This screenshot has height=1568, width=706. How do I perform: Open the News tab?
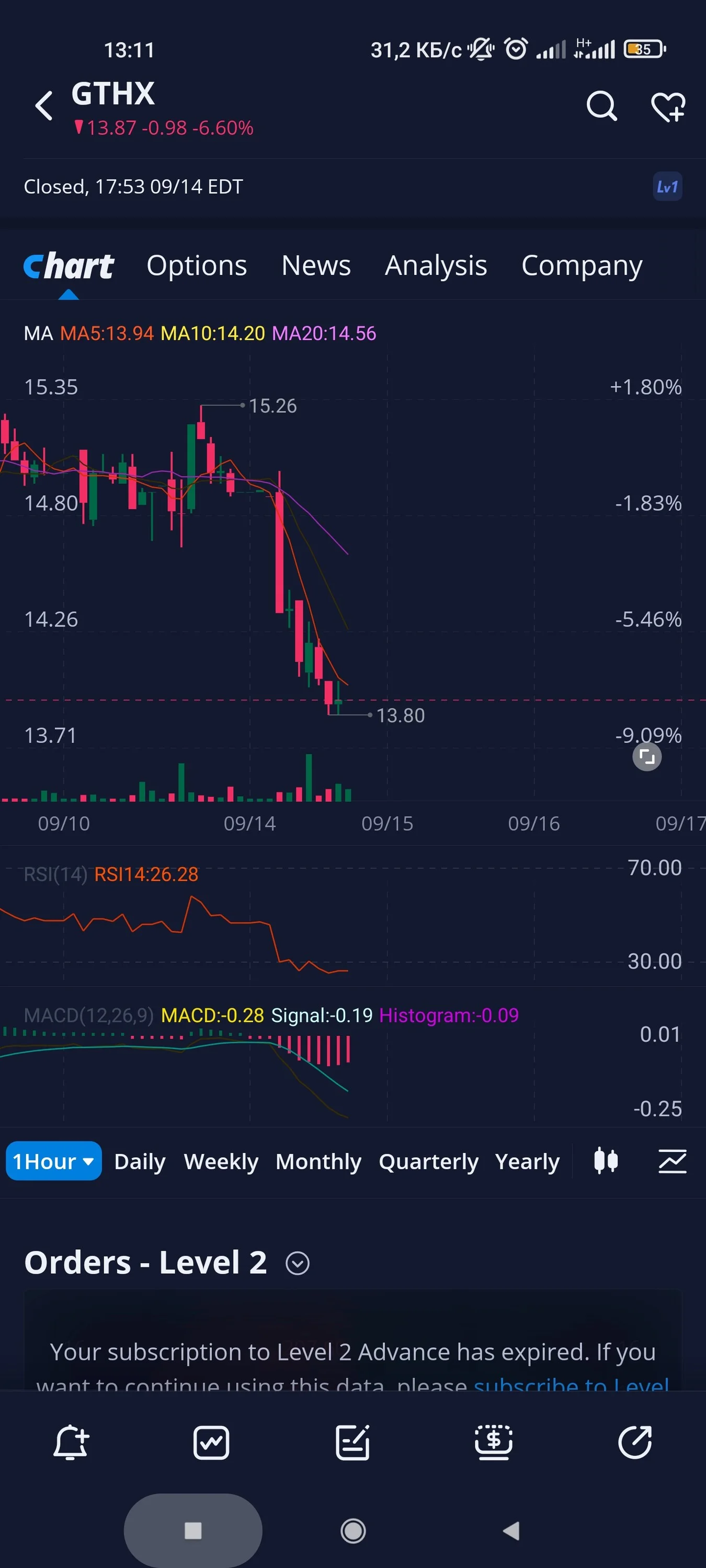coord(316,266)
